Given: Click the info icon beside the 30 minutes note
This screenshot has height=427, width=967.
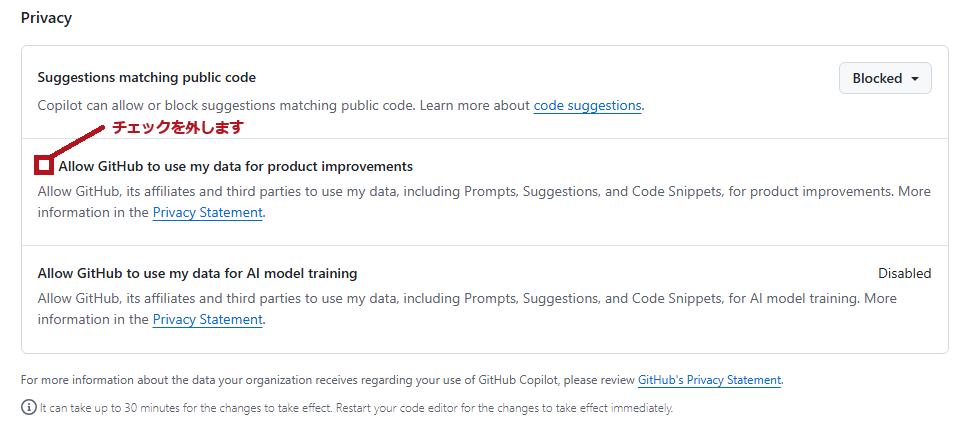Looking at the screenshot, I should pyautogui.click(x=28, y=408).
